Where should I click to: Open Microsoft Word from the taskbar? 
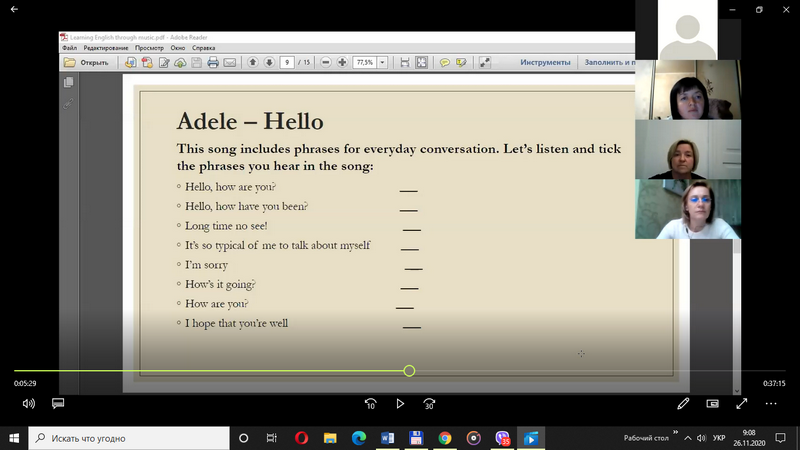coord(387,438)
